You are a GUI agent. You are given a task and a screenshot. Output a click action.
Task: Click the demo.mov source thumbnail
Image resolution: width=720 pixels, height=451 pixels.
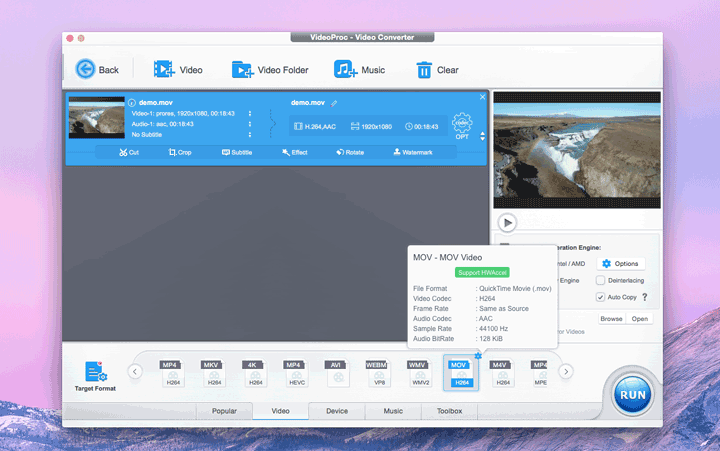pyautogui.click(x=96, y=118)
